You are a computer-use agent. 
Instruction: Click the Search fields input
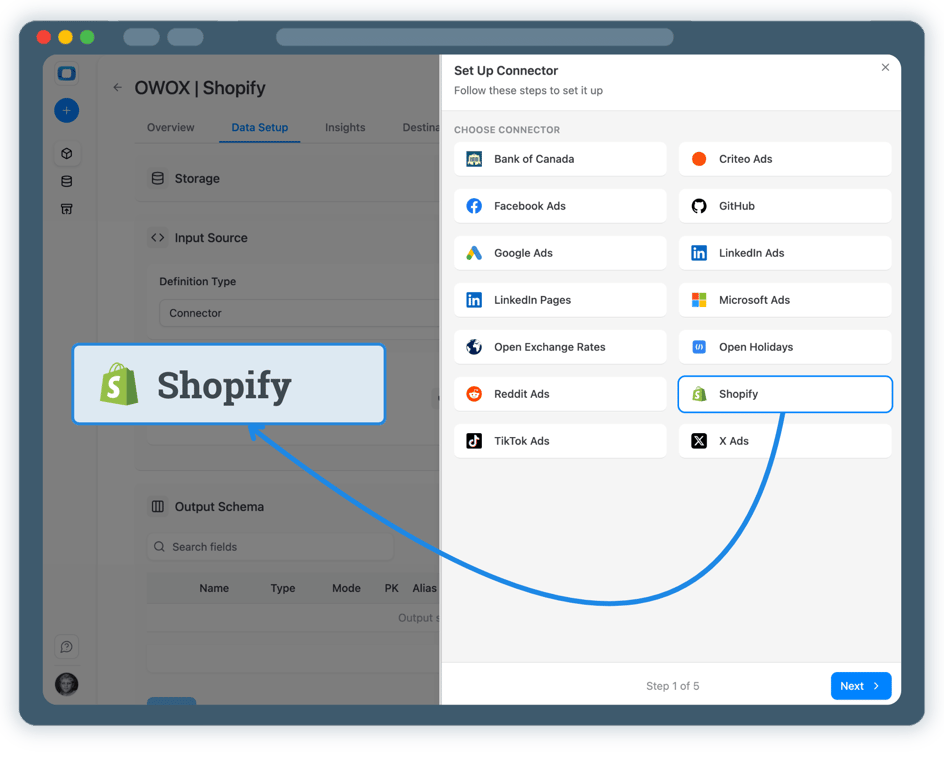(270, 547)
